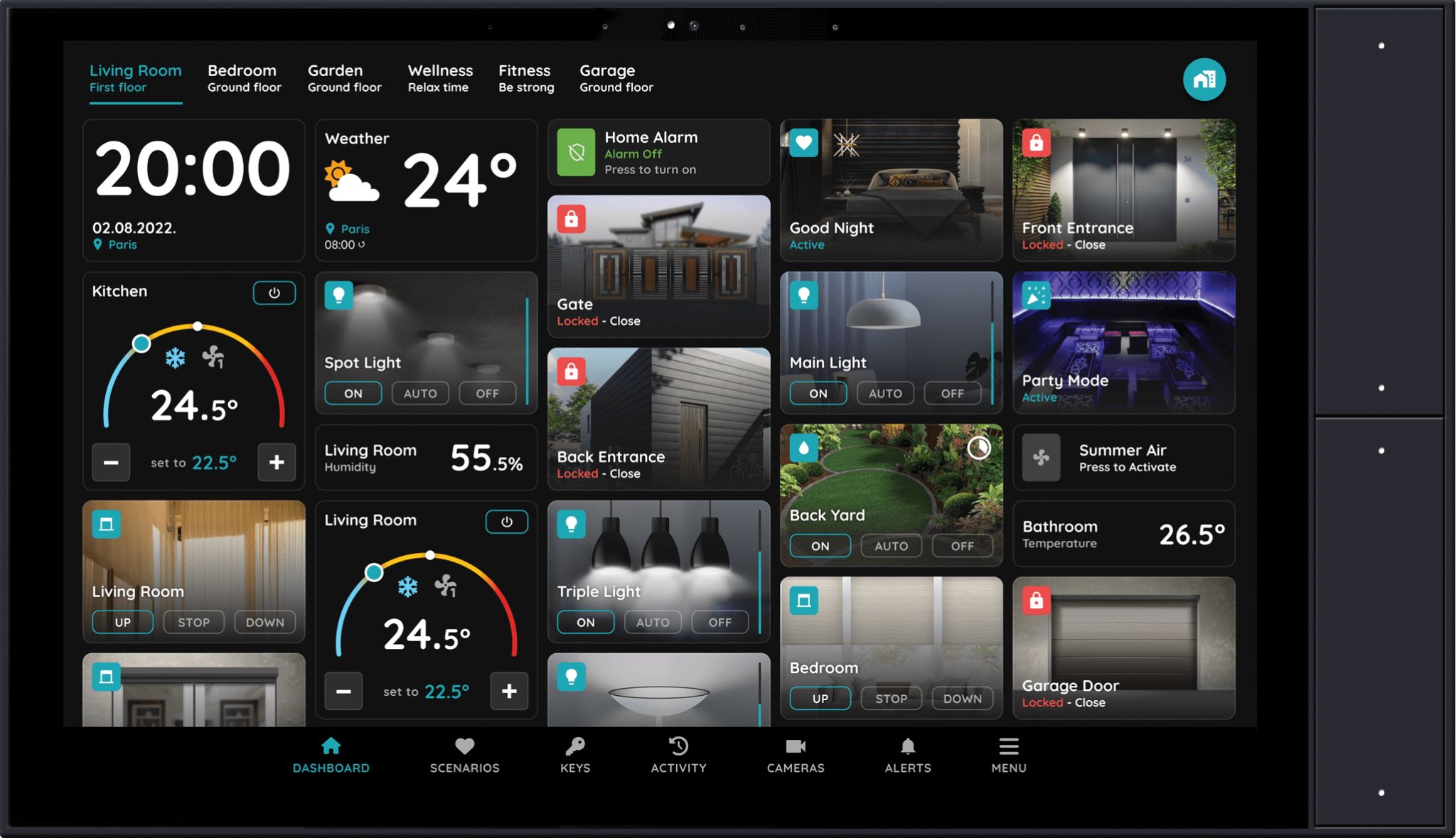1456x838 pixels.
Task: Tap the Home Alarm shield icon
Action: [576, 152]
